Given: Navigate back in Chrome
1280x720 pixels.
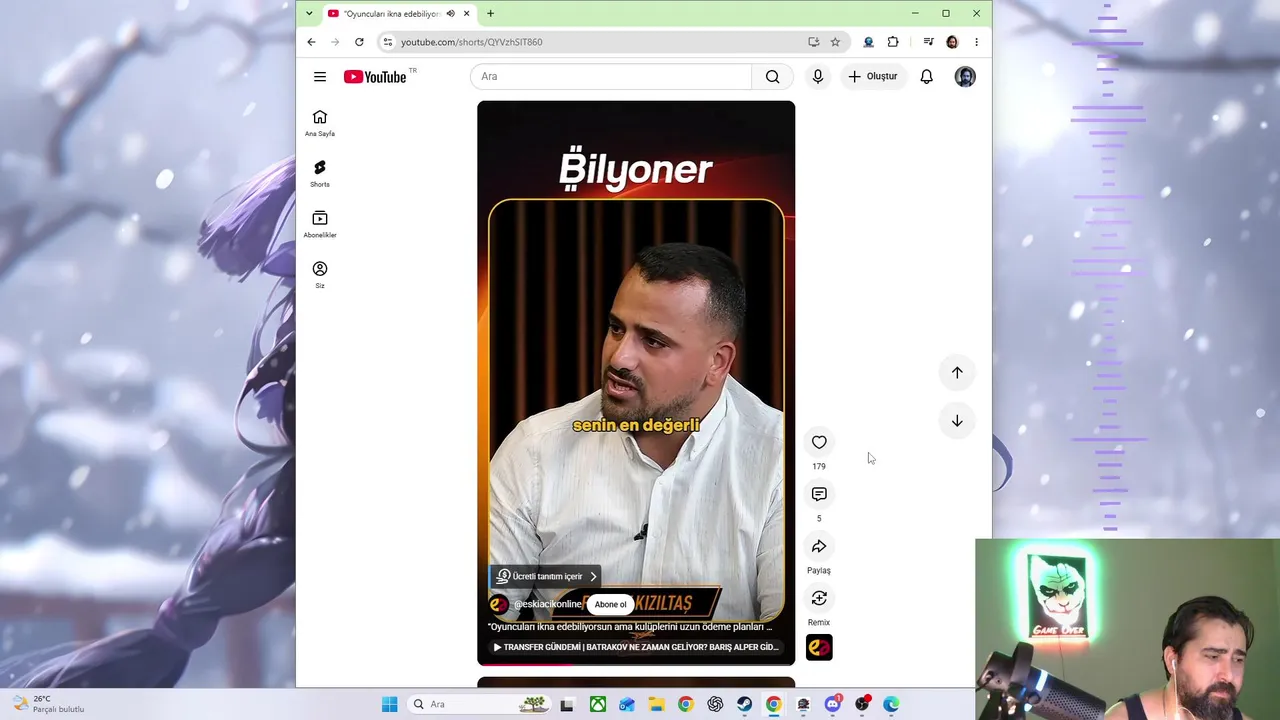Looking at the screenshot, I should (311, 42).
